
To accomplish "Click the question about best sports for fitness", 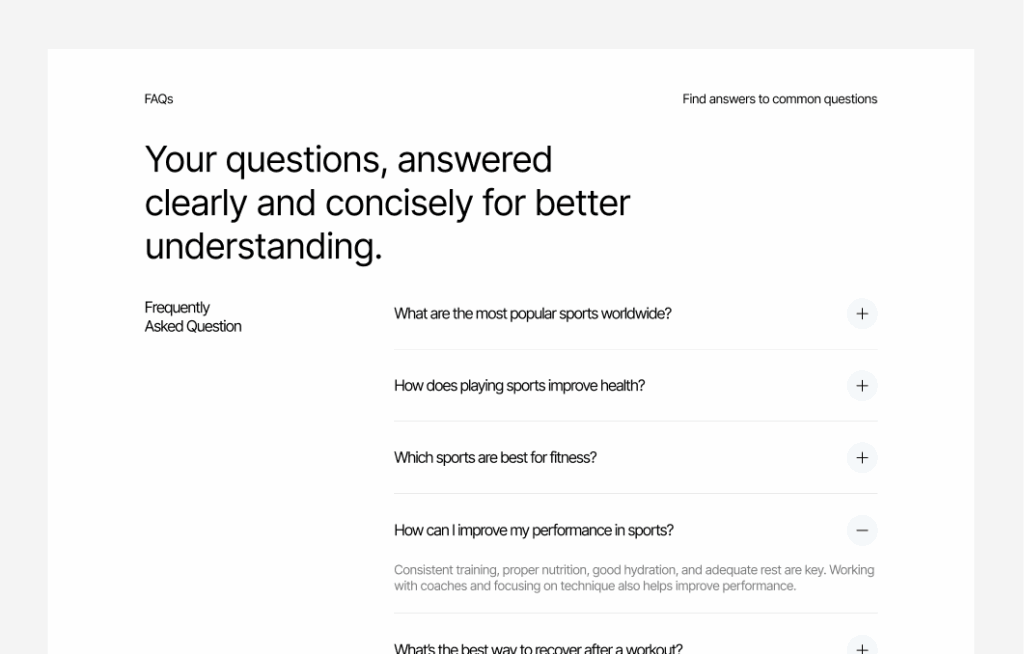I will [495, 457].
